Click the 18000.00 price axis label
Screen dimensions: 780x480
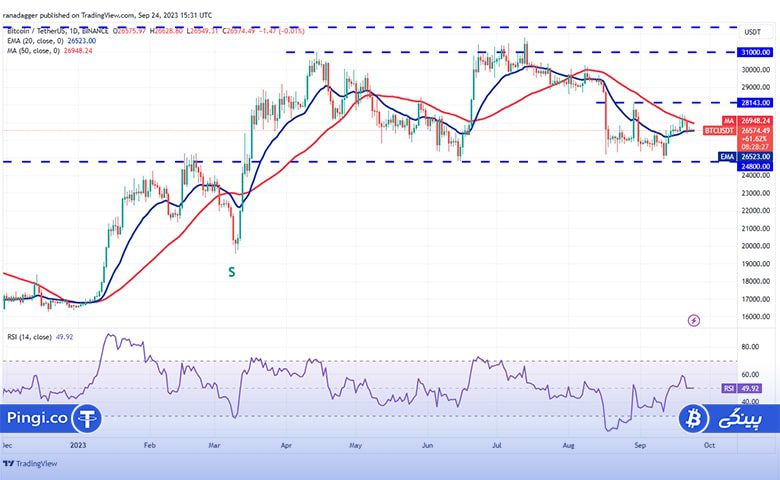[756, 281]
